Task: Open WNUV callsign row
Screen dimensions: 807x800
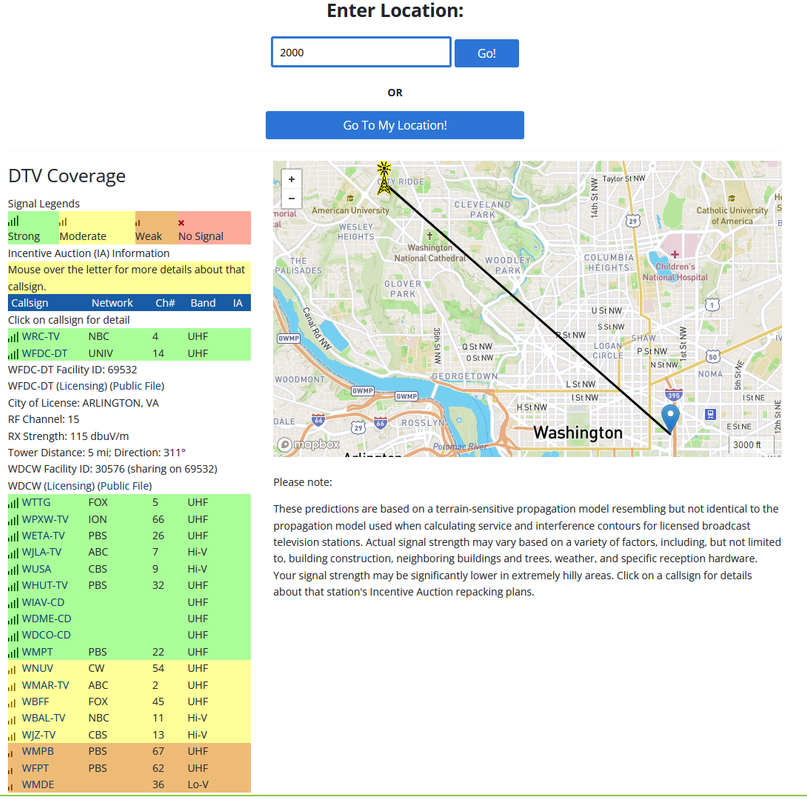Action: tap(129, 668)
